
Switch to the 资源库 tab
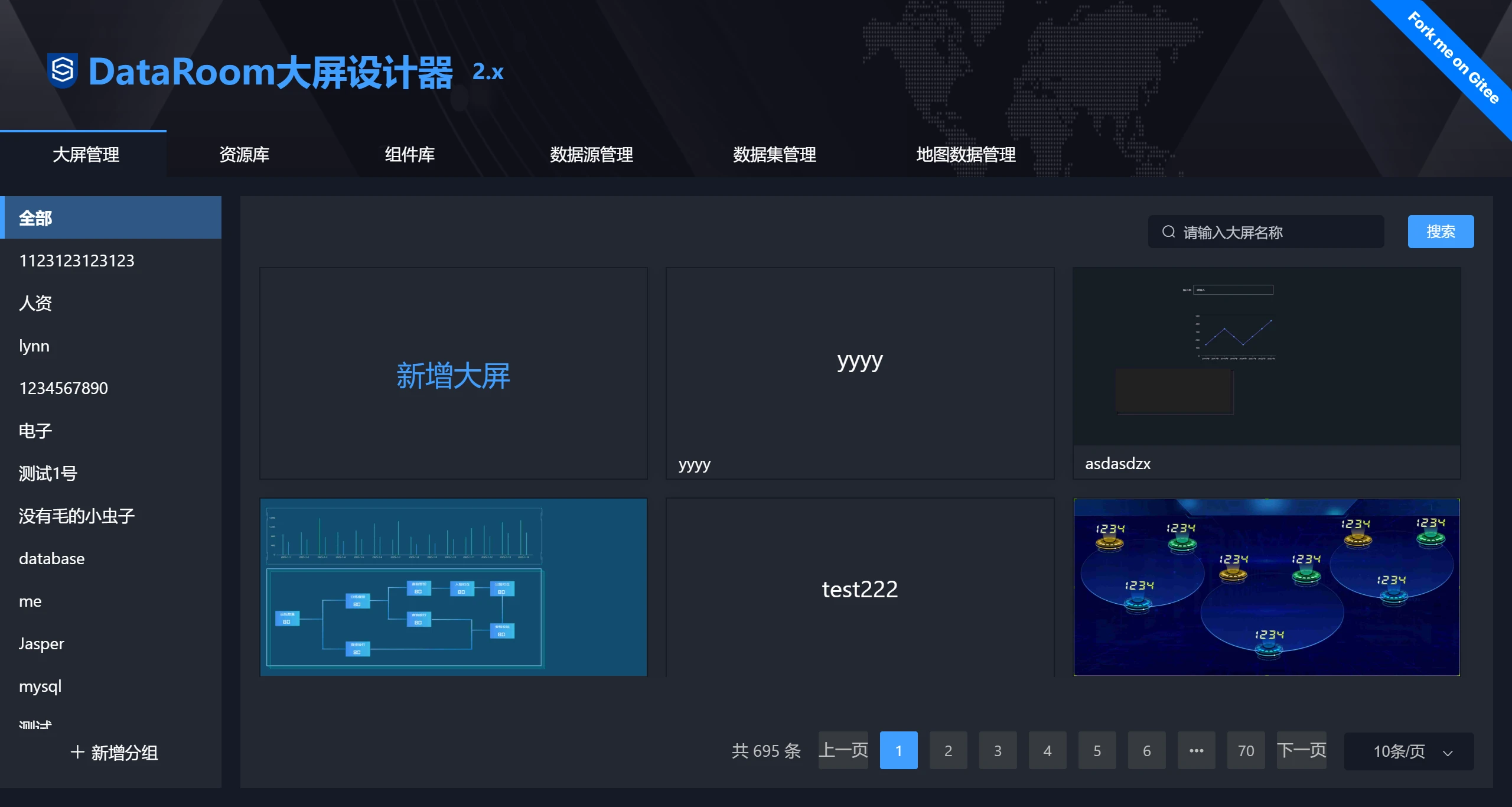[x=244, y=155]
